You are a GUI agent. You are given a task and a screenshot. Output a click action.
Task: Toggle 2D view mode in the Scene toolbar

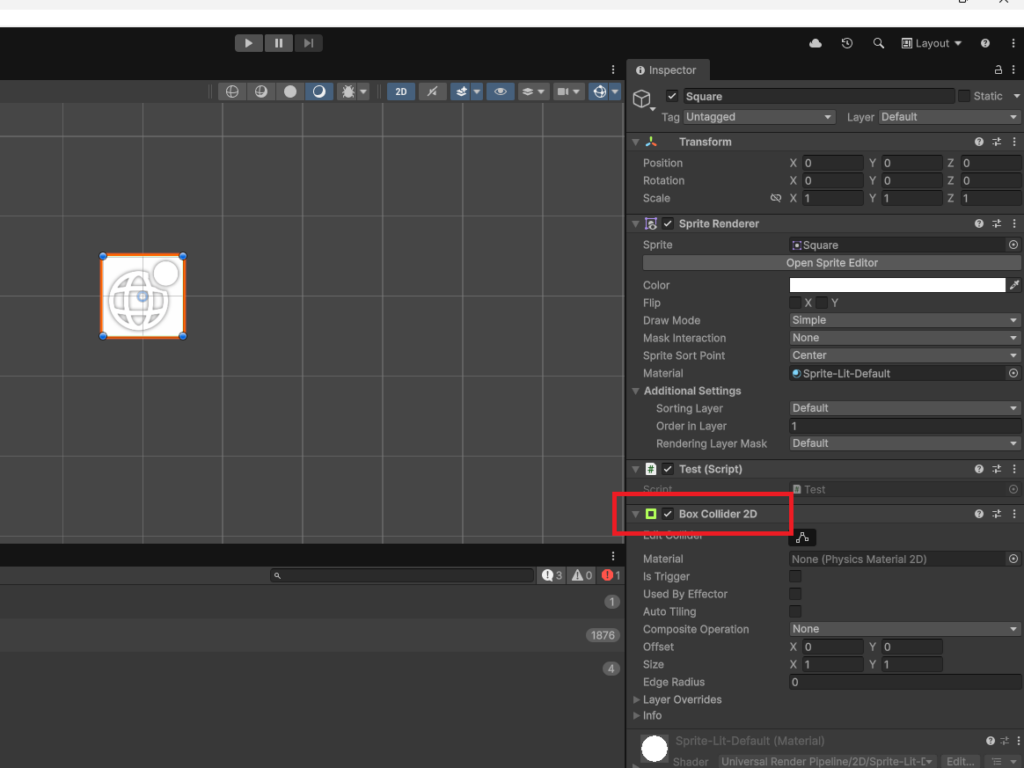click(x=401, y=91)
